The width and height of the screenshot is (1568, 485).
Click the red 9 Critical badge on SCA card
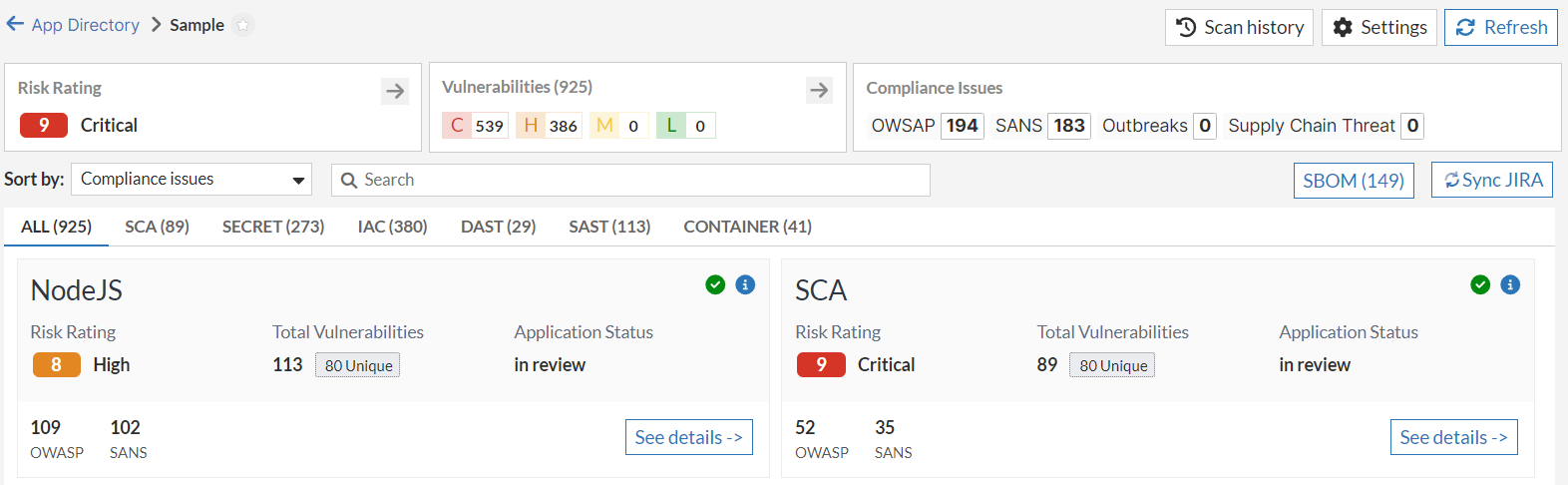(821, 364)
